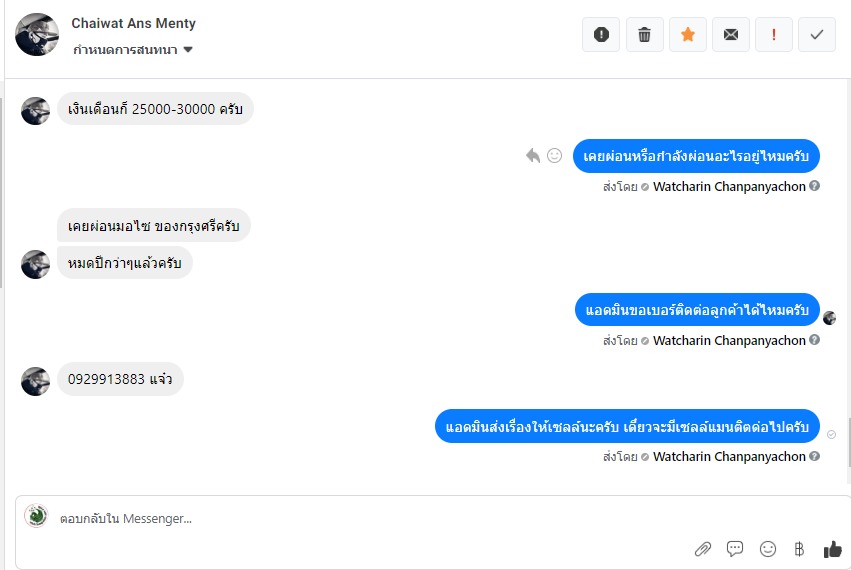Delete conversation using trash icon
Image resolution: width=851 pixels, height=570 pixels.
tap(644, 35)
